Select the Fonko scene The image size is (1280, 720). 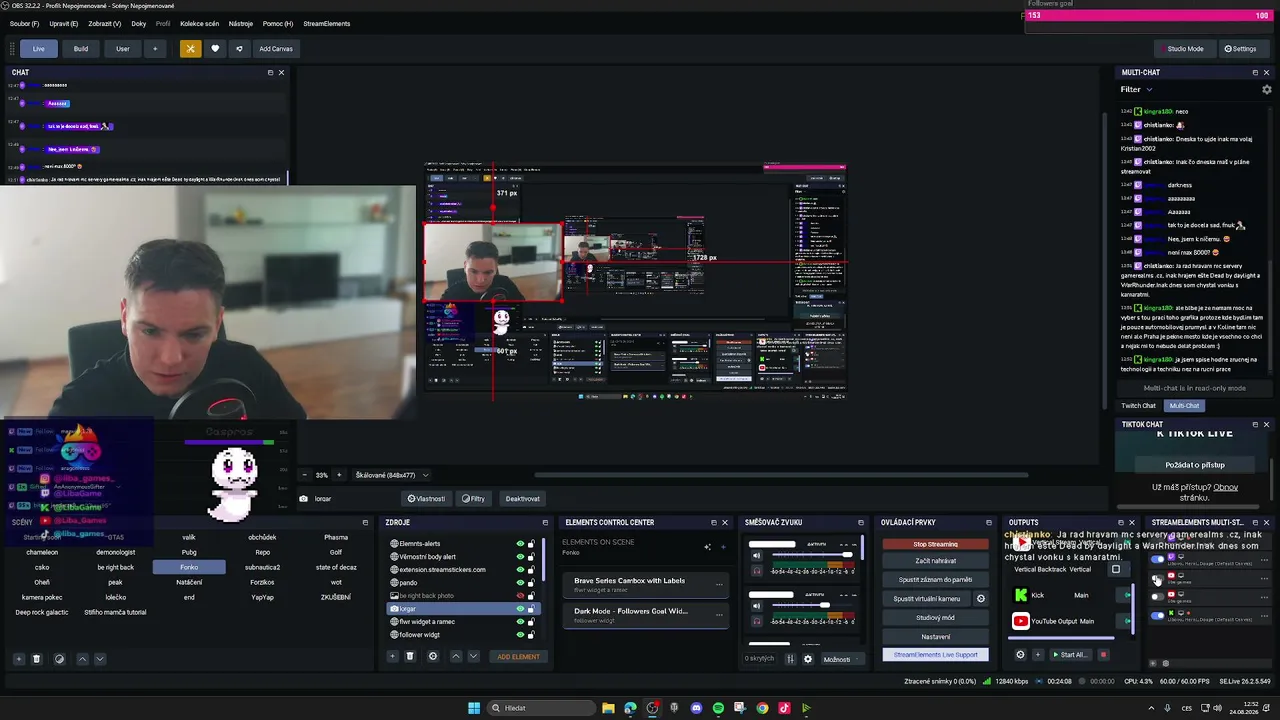(189, 567)
